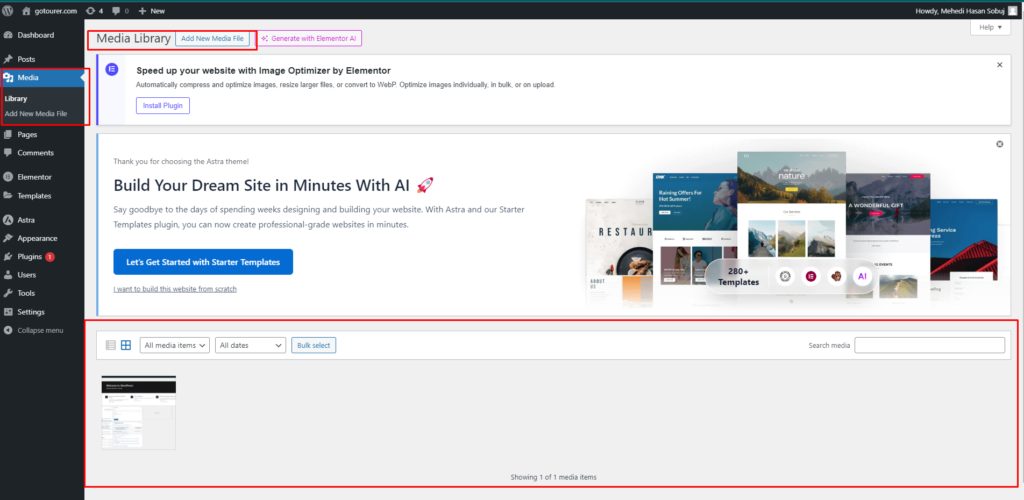
Task: Open the All media items dropdown
Action: click(x=174, y=345)
